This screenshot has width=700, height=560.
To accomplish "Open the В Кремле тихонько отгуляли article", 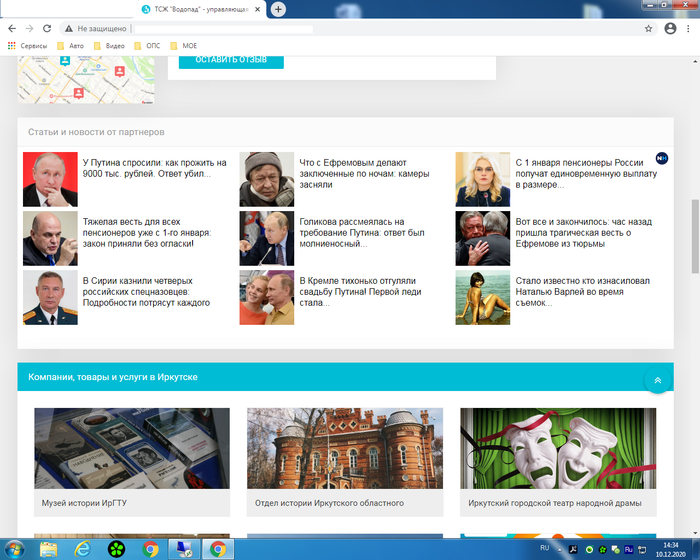I will (360, 292).
